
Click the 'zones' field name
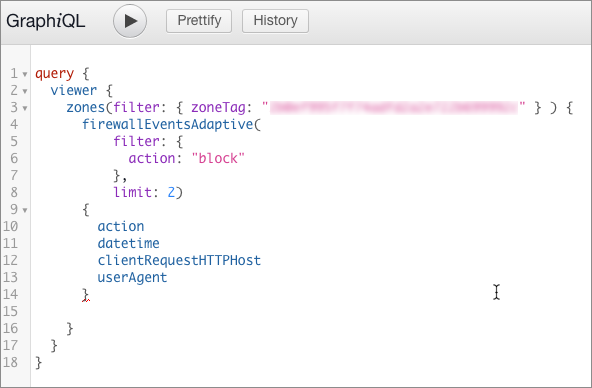point(85,107)
